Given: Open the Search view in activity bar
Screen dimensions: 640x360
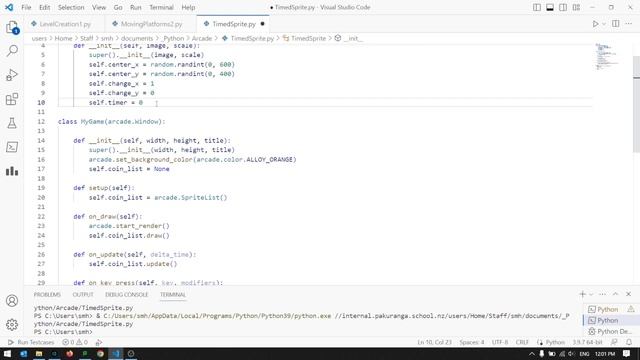Looking at the screenshot, I should point(12,51).
